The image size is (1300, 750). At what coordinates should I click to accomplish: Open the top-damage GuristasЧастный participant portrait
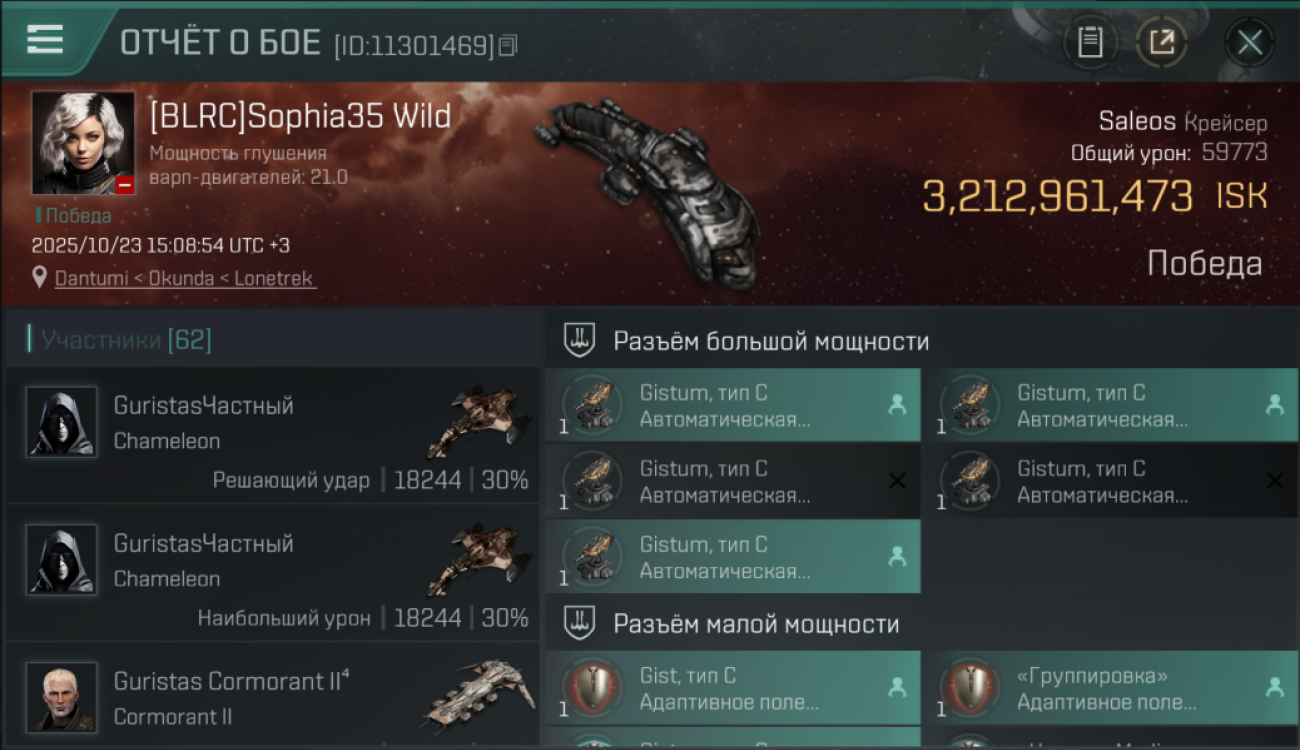pos(62,560)
